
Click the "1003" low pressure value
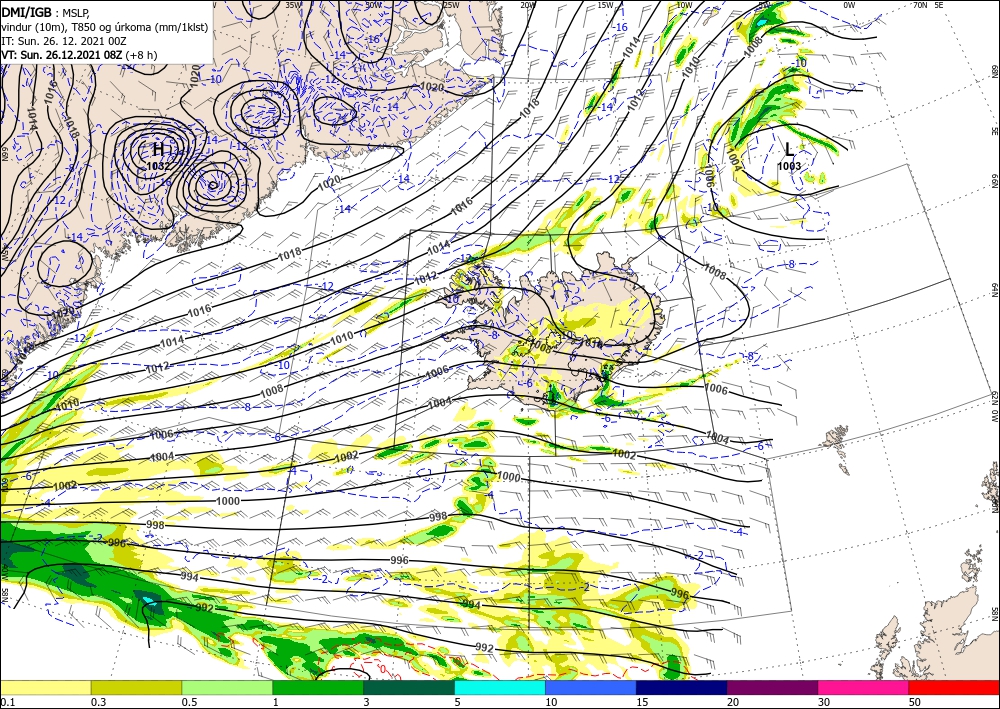[789, 166]
